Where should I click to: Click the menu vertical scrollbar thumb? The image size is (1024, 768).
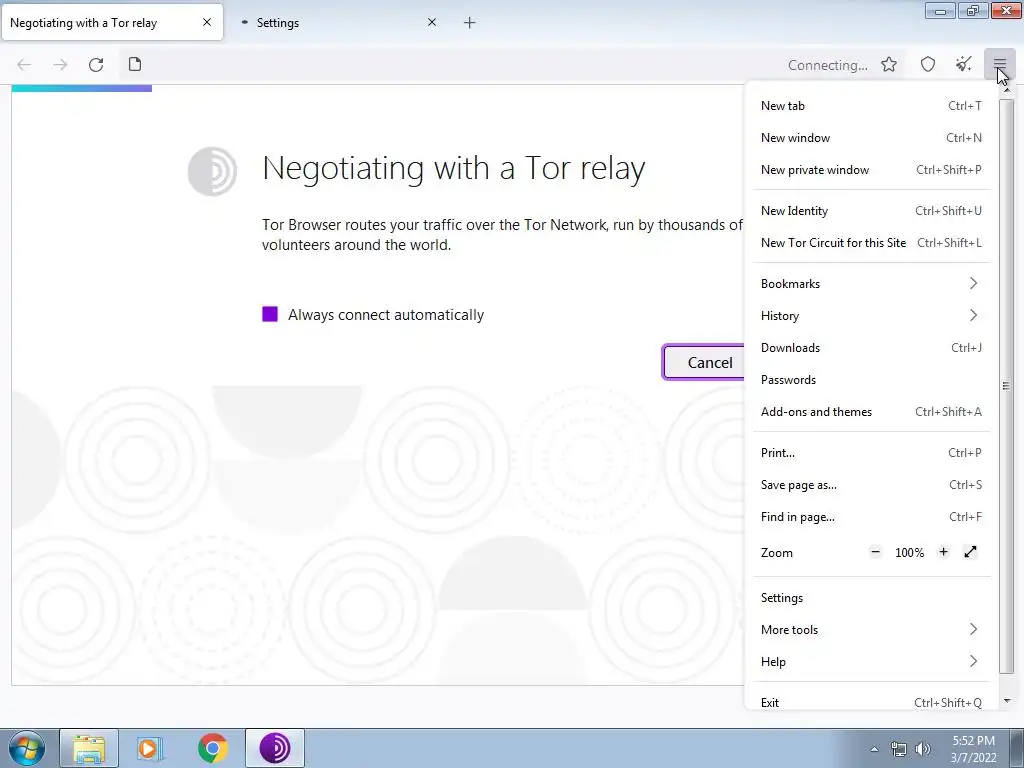(x=1006, y=385)
